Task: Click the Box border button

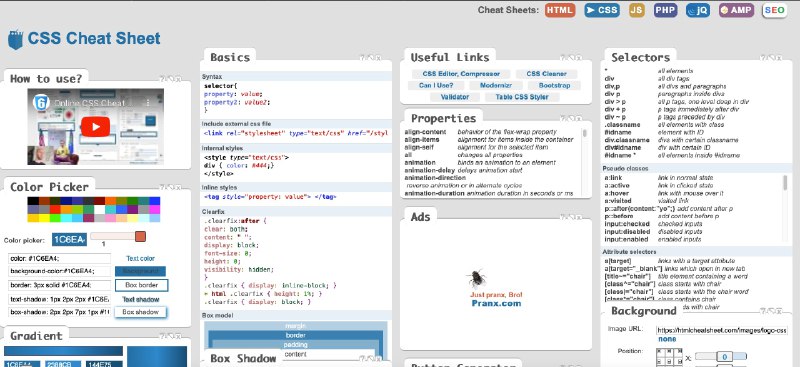Action: [141, 285]
